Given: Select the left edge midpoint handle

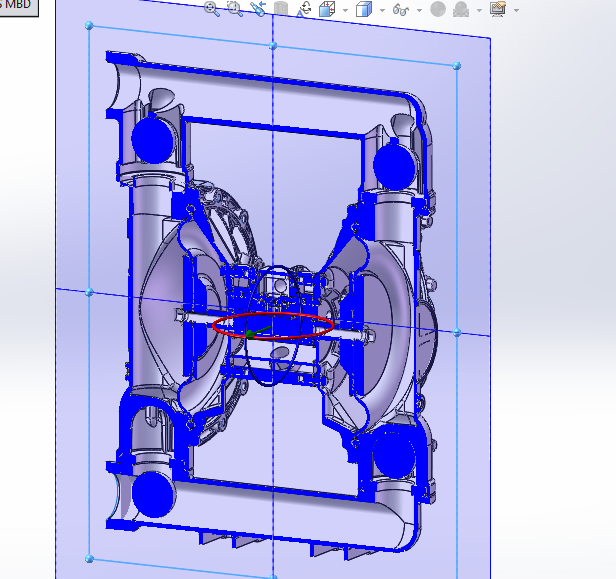Looking at the screenshot, I should click(89, 292).
